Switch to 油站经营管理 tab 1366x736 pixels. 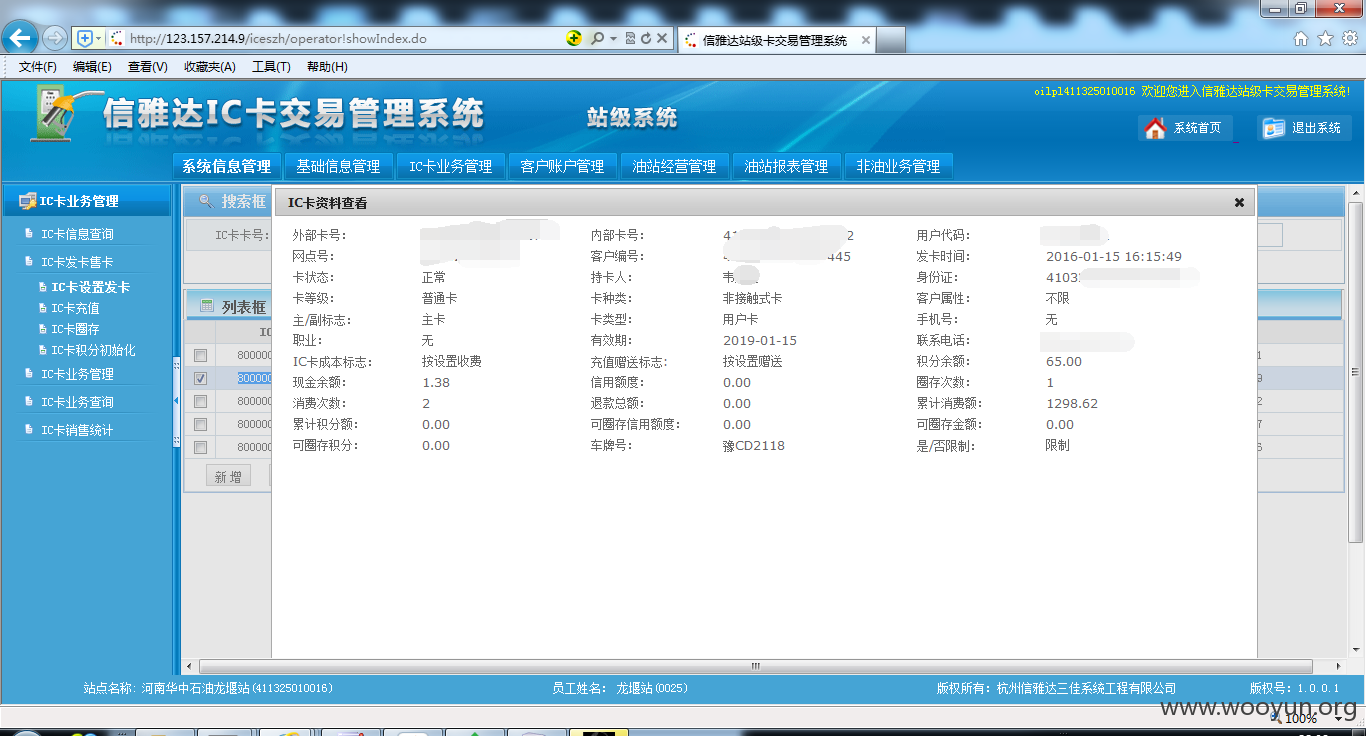pyautogui.click(x=674, y=166)
